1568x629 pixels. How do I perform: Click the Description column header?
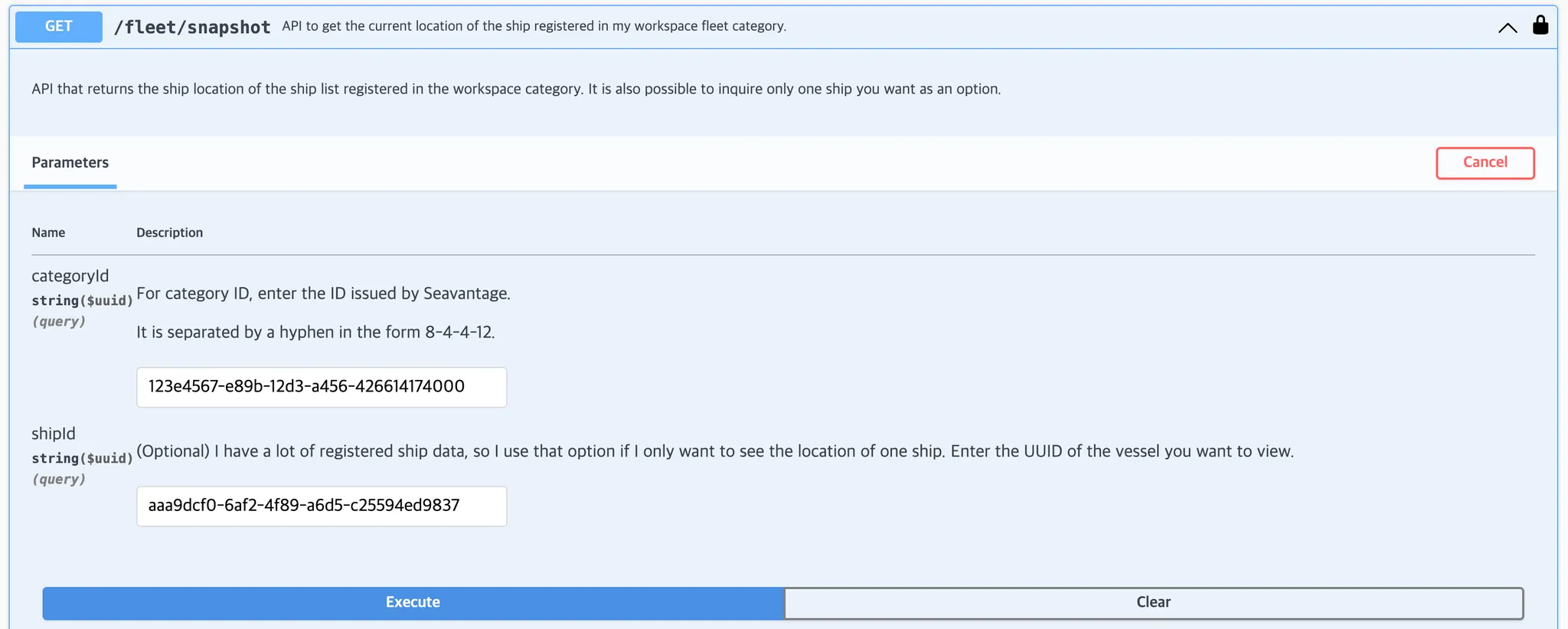click(x=169, y=232)
